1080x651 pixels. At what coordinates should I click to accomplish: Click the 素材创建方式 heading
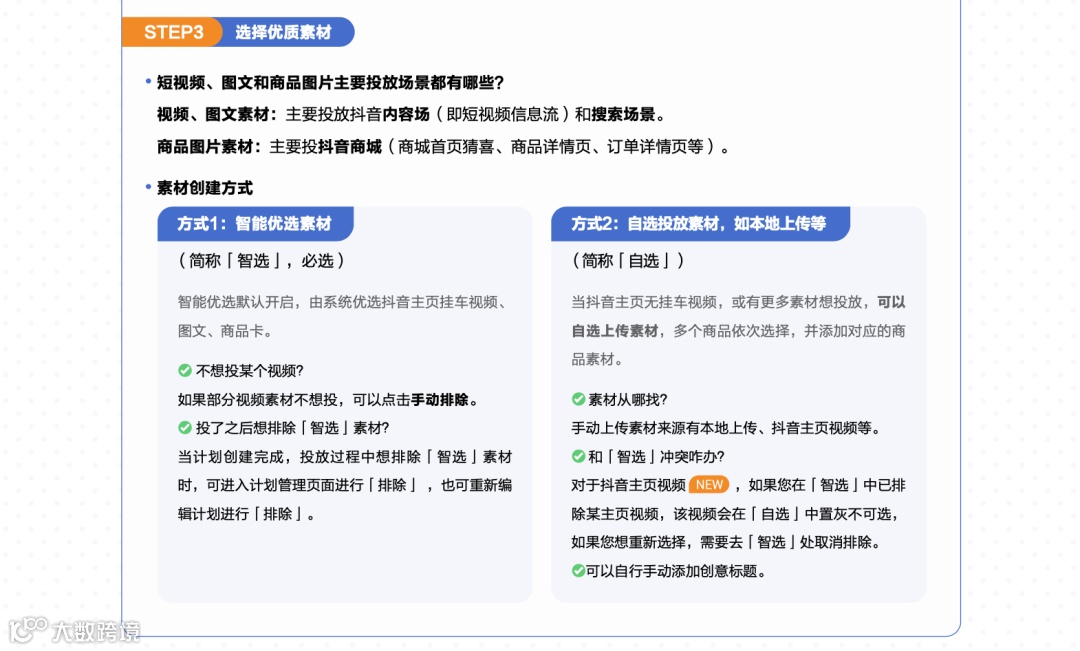pos(205,187)
